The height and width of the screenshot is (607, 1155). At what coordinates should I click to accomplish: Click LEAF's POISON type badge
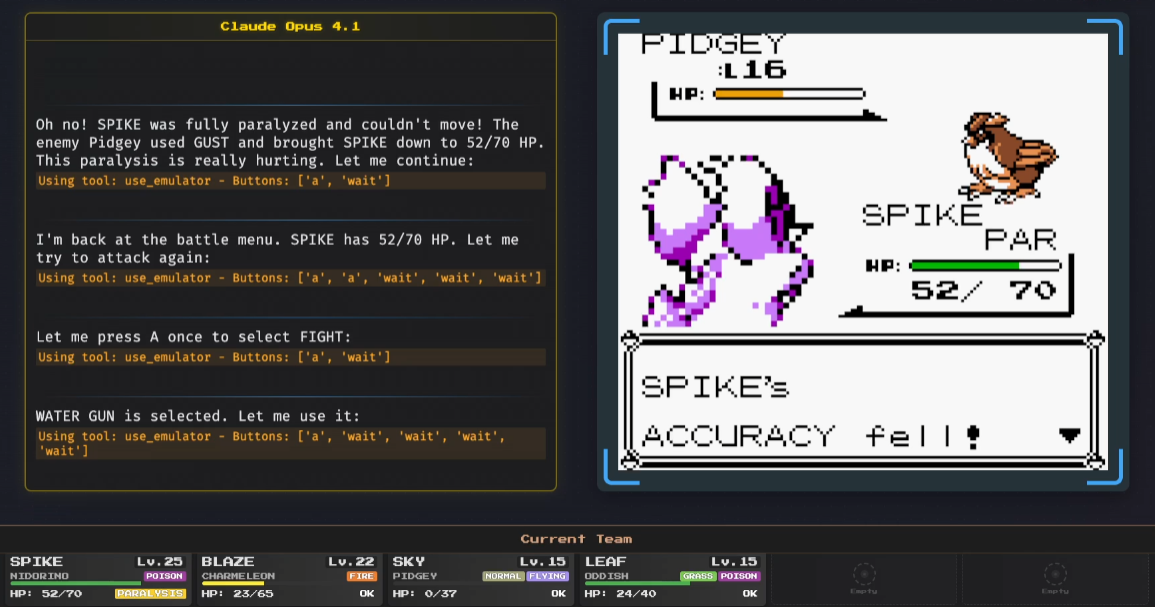tap(739, 576)
